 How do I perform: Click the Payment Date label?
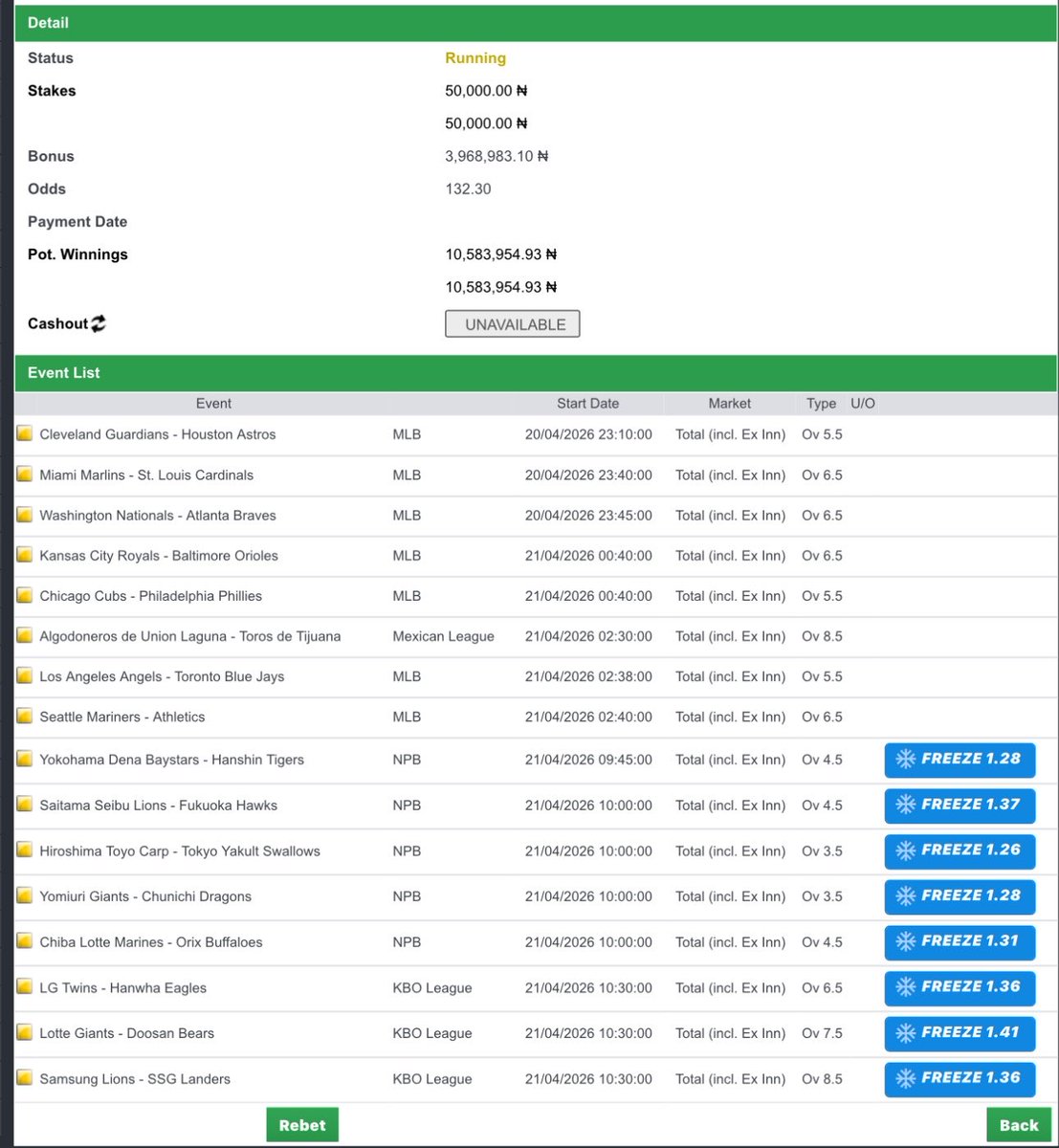(x=77, y=222)
